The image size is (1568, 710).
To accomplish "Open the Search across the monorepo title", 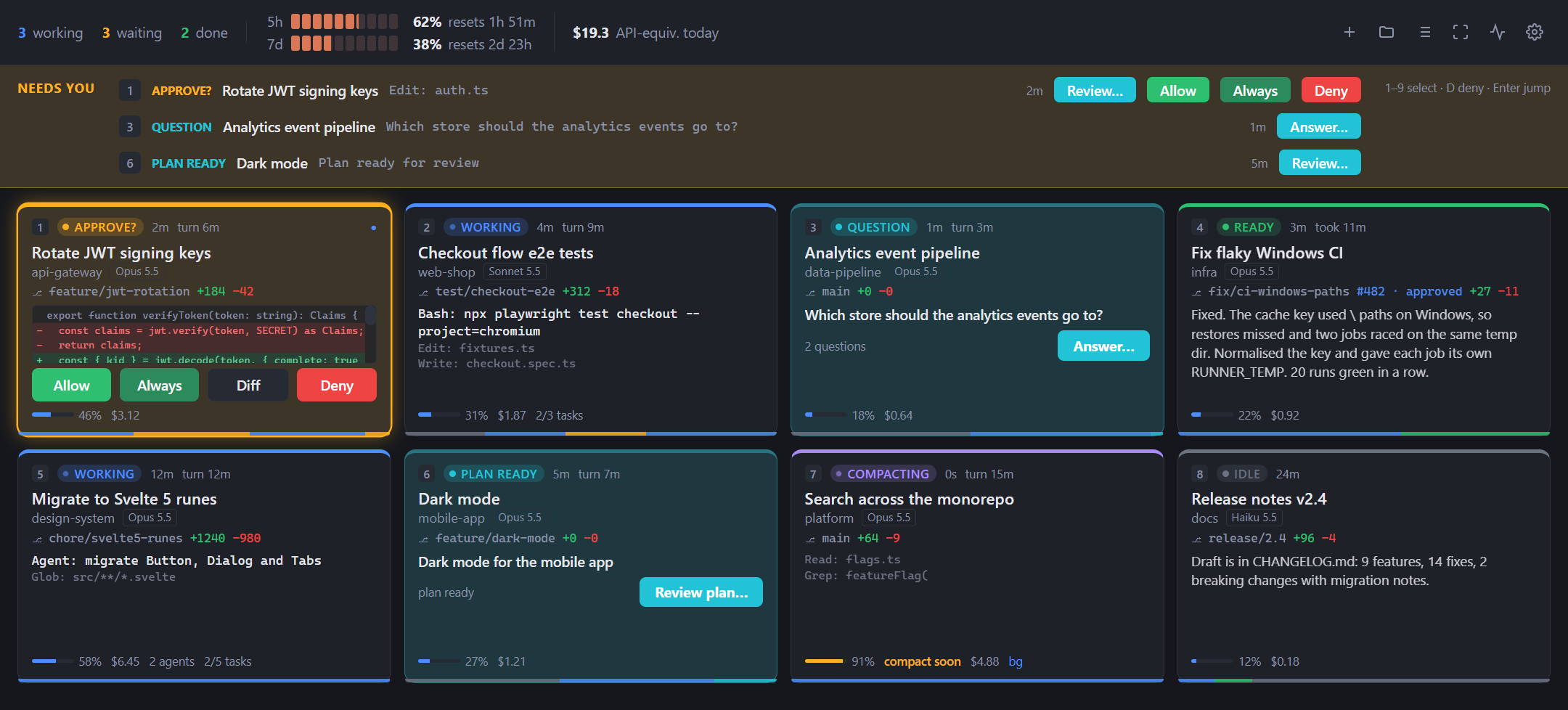I will [x=909, y=499].
